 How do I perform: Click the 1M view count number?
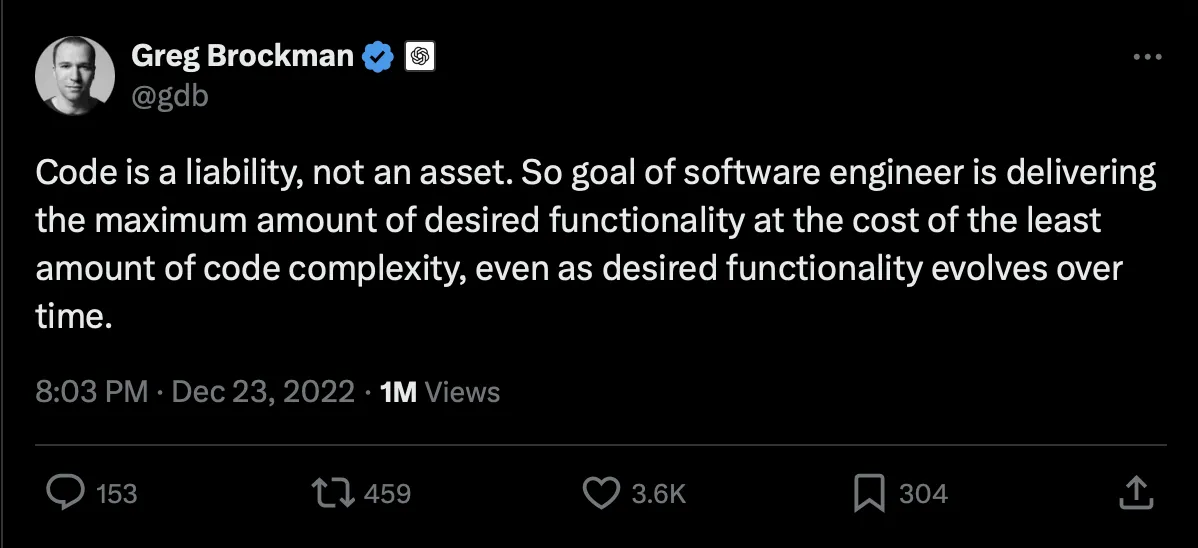[399, 391]
